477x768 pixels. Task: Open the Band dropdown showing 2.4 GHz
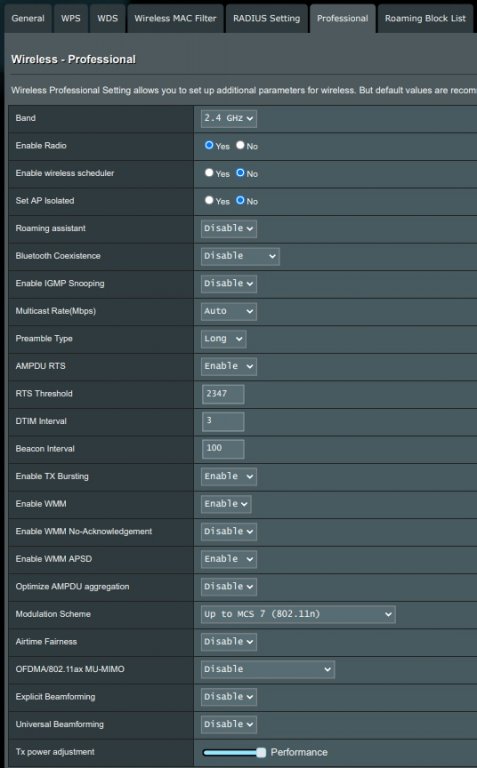[229, 119]
